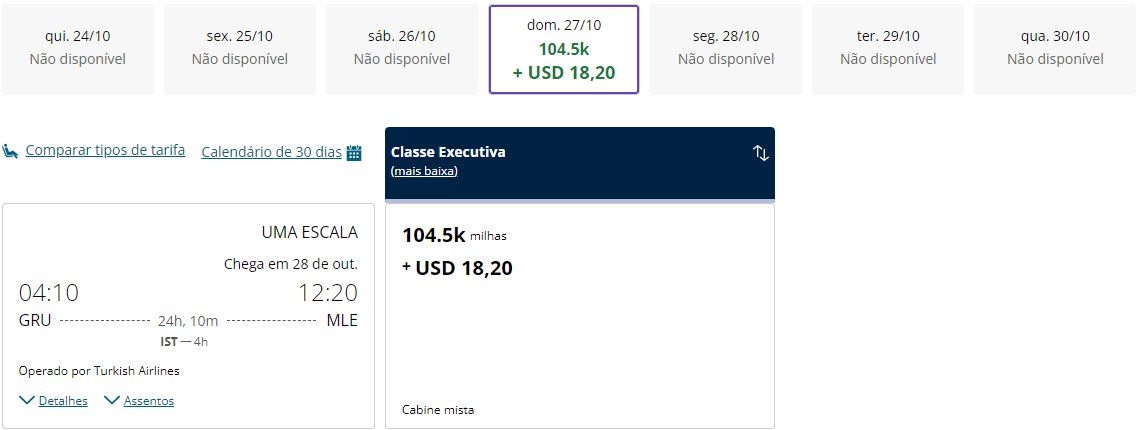Select the sex. 25/10 date tab
Screen dimensions: 1138x430
(240, 48)
